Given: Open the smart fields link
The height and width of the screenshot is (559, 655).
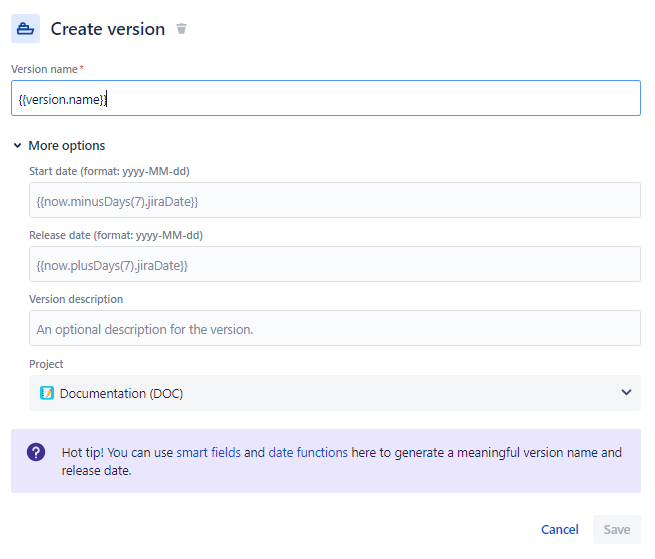Looking at the screenshot, I should 208,452.
